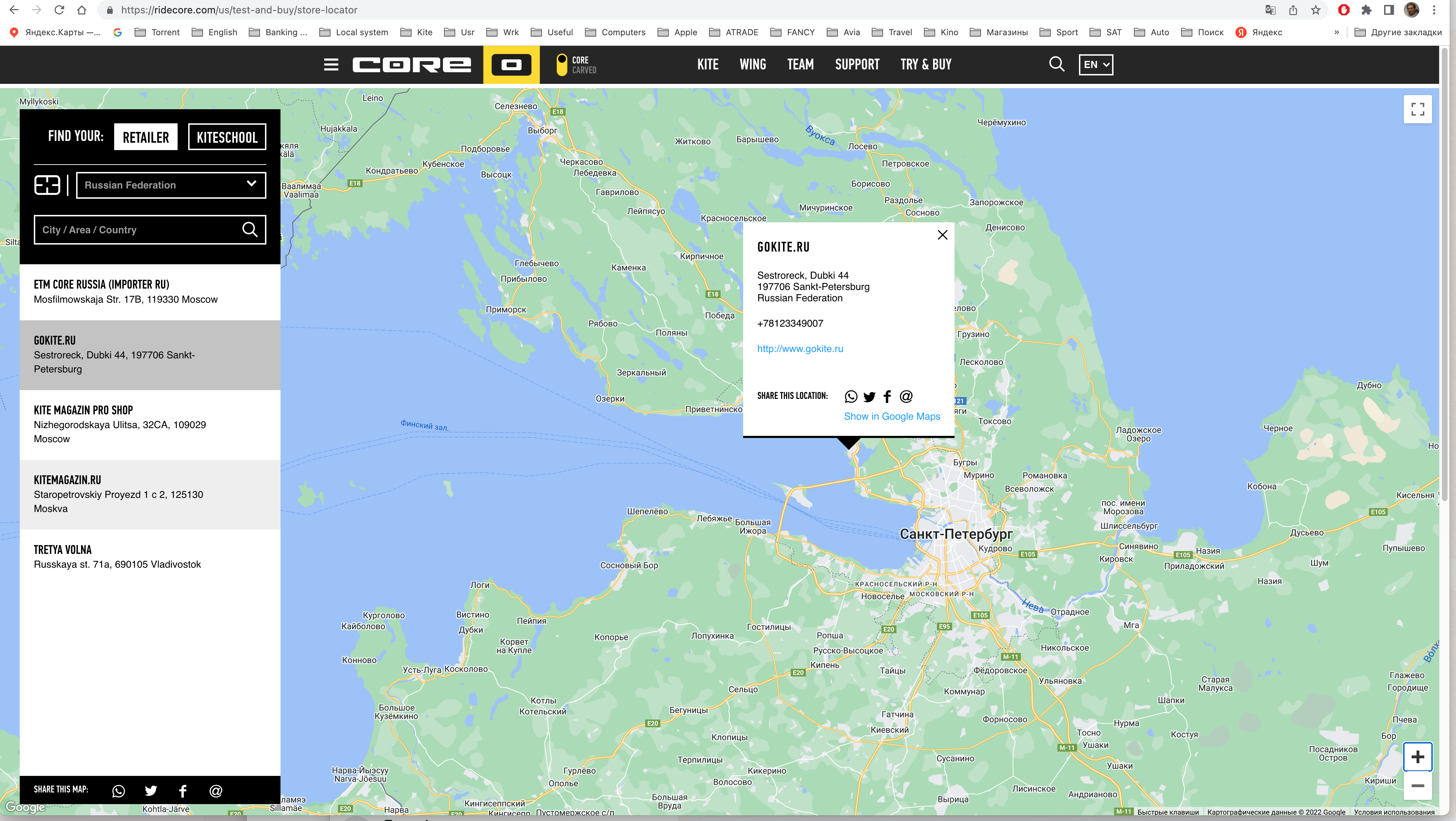Open the SUPPORT menu item
Viewport: 1456px width, 821px height.
857,64
